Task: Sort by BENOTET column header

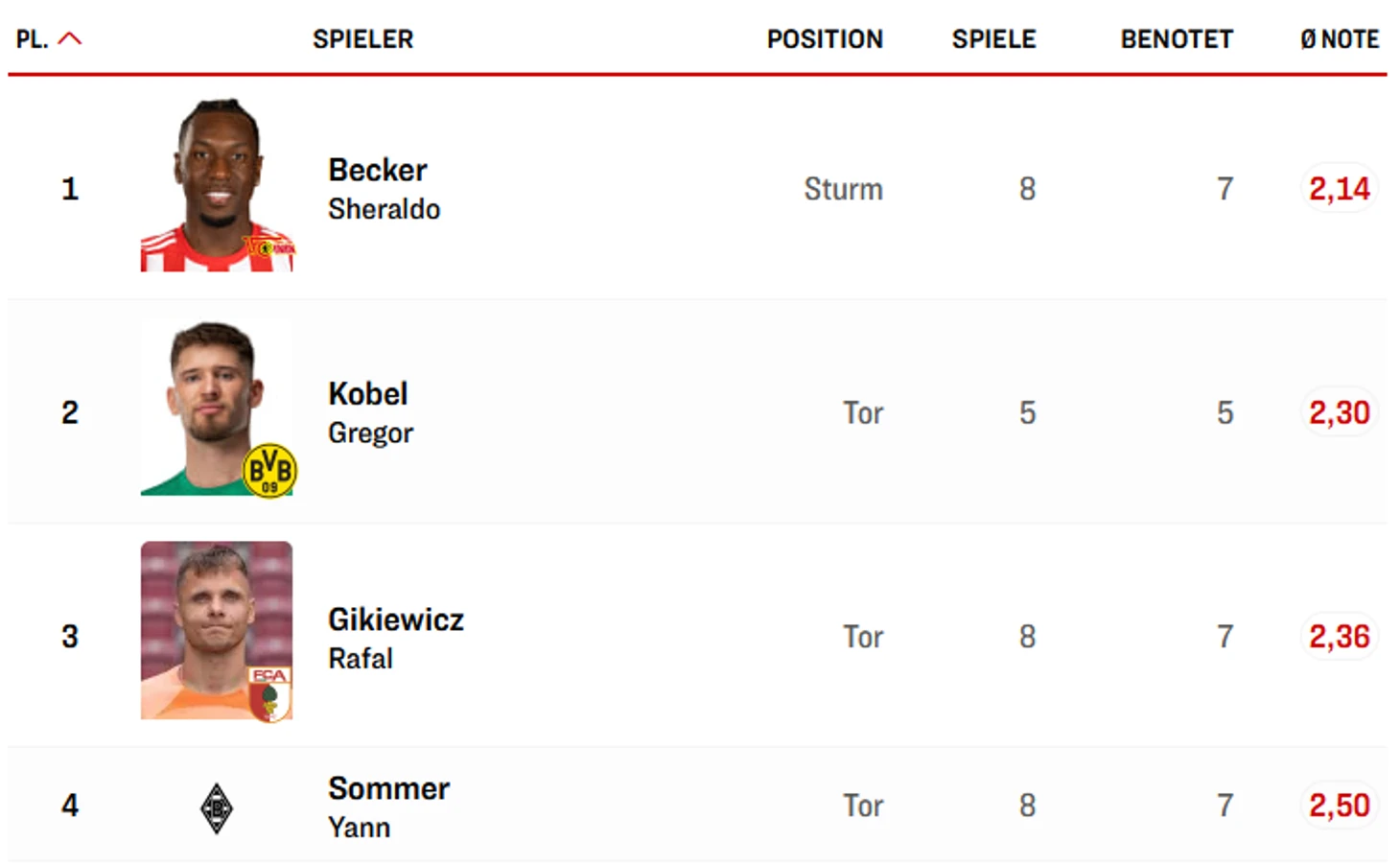Action: point(1177,39)
